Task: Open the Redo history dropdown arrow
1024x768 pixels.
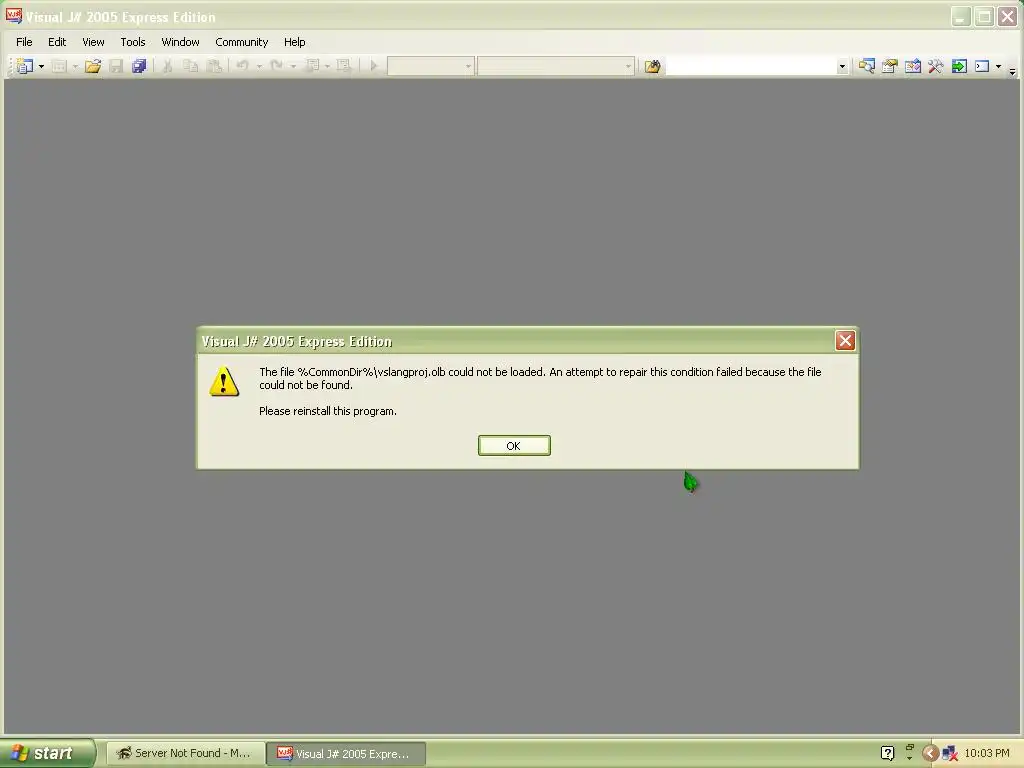Action: click(x=293, y=66)
